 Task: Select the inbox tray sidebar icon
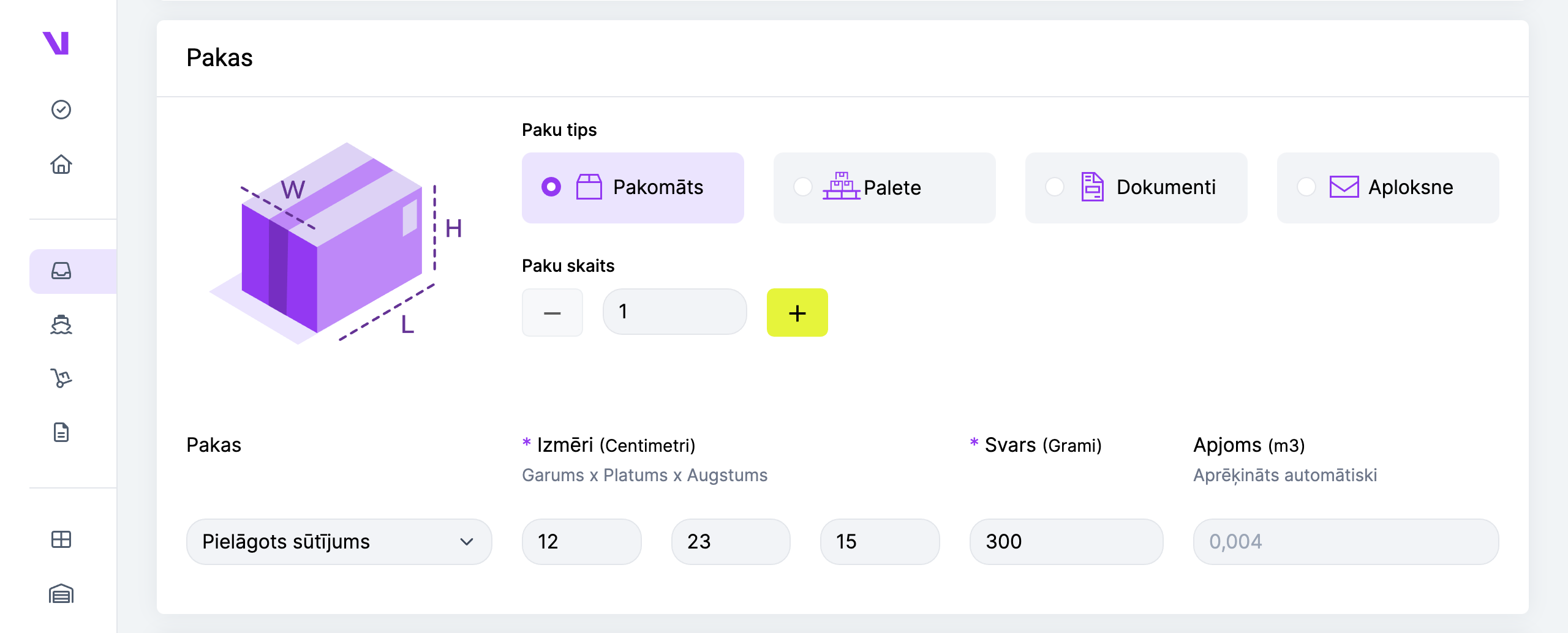click(61, 271)
